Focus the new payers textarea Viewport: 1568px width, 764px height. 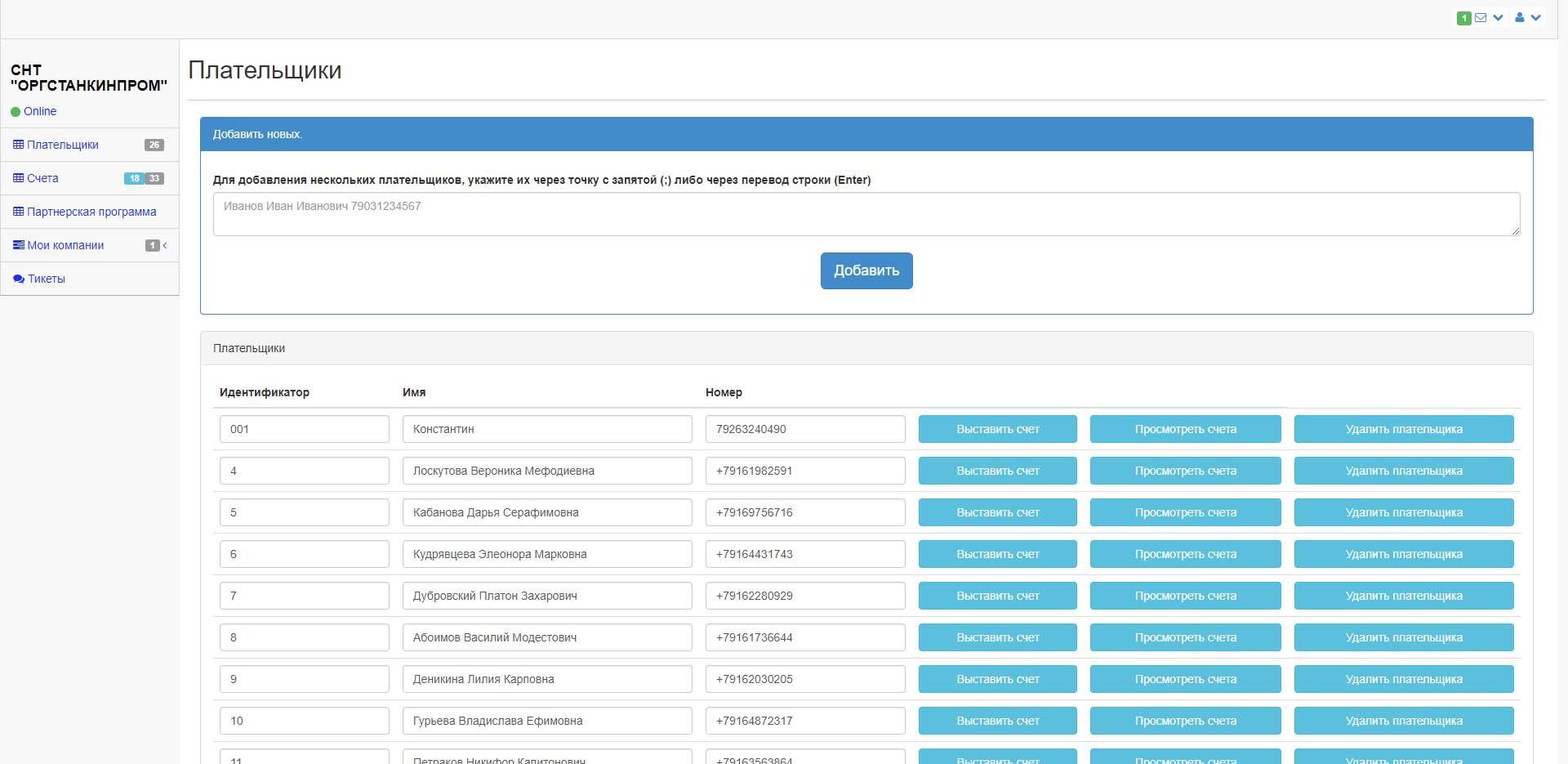(866, 214)
